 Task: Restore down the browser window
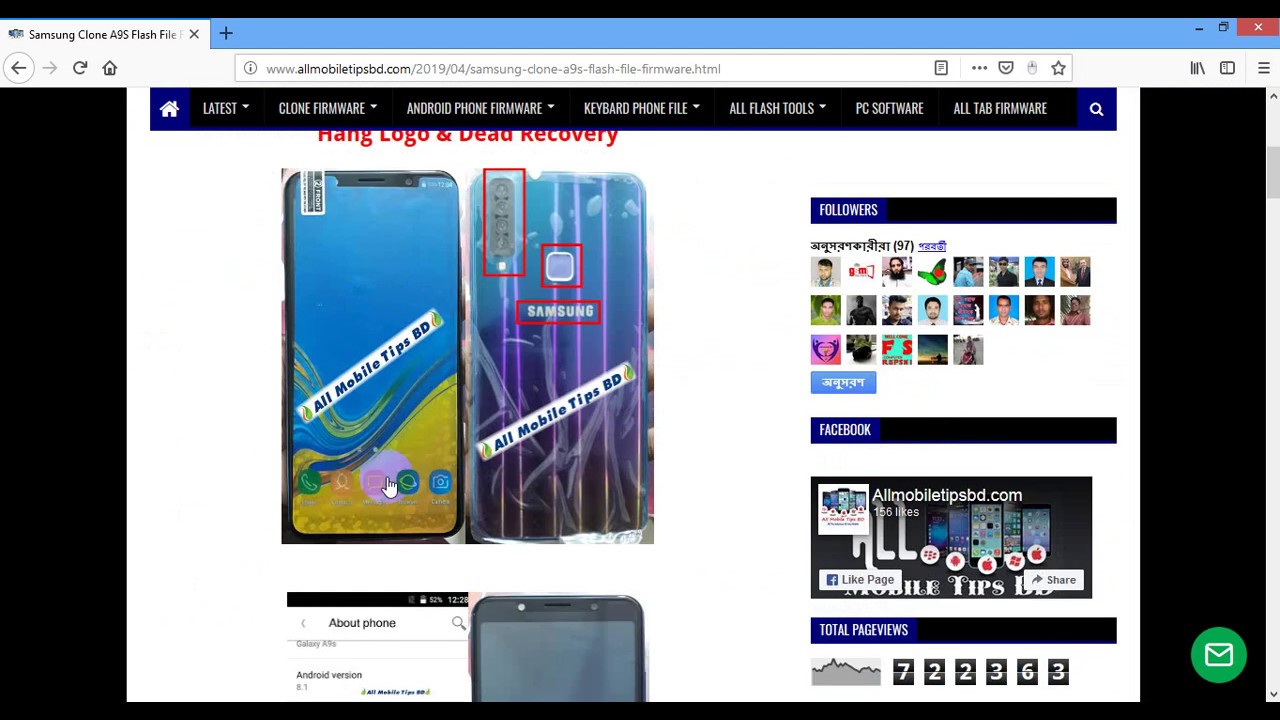[x=1223, y=28]
